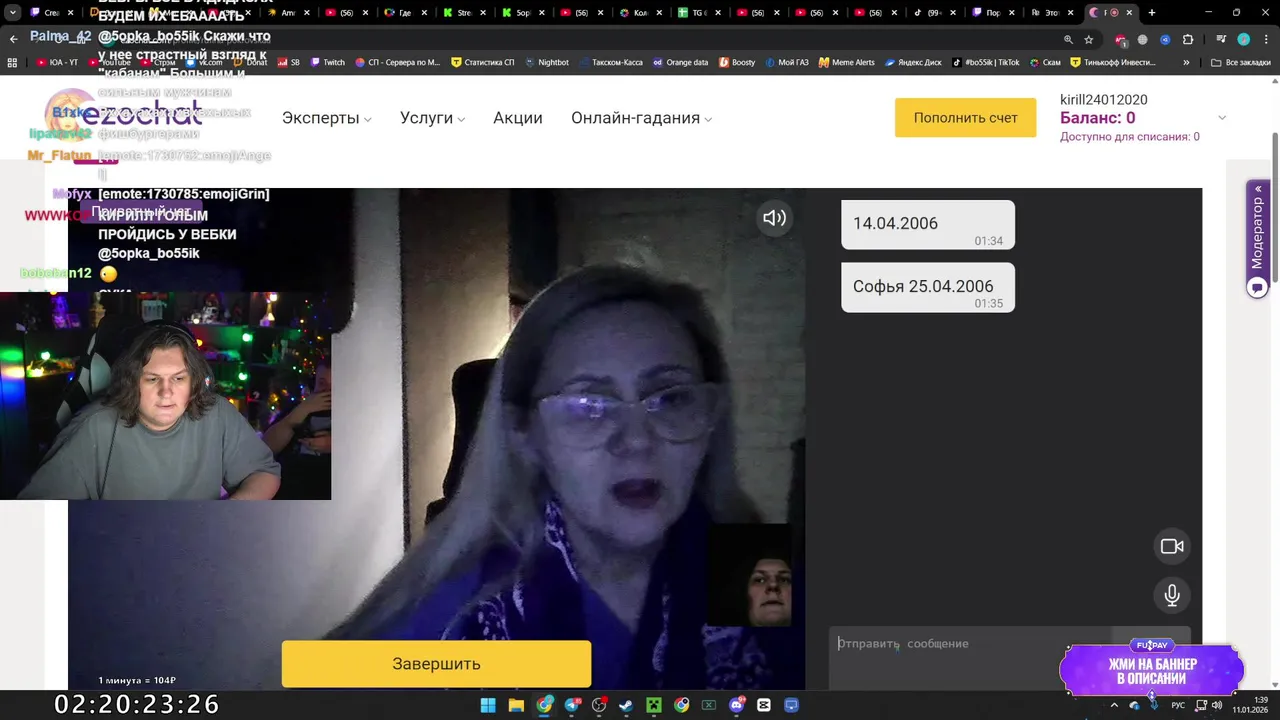Expand the Онлайн-гадания menu
The height and width of the screenshot is (720, 1280).
tap(641, 118)
